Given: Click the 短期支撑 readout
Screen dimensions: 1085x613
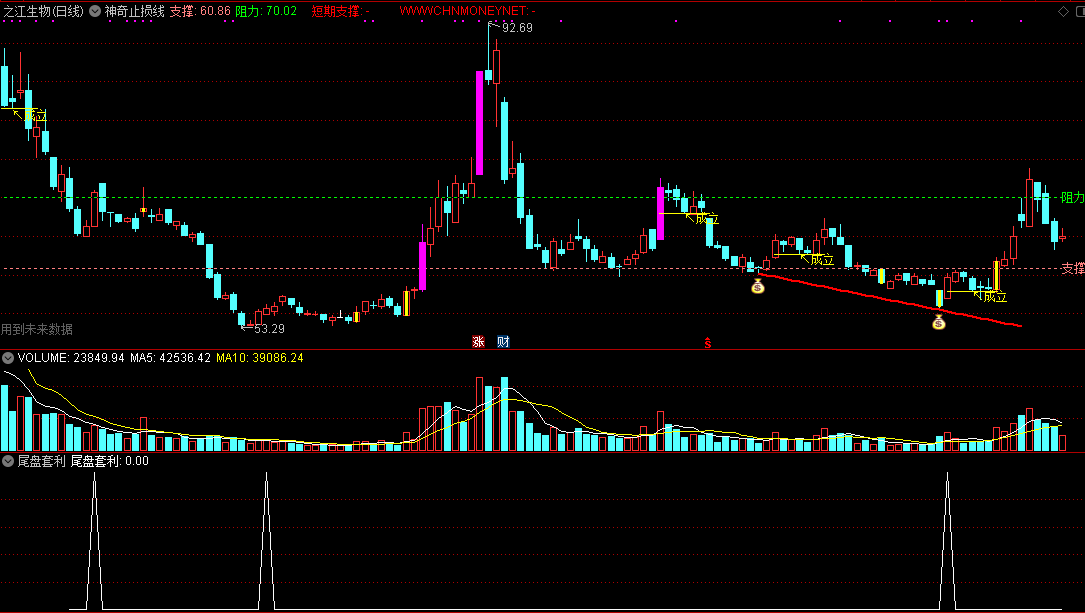Looking at the screenshot, I should tap(340, 11).
